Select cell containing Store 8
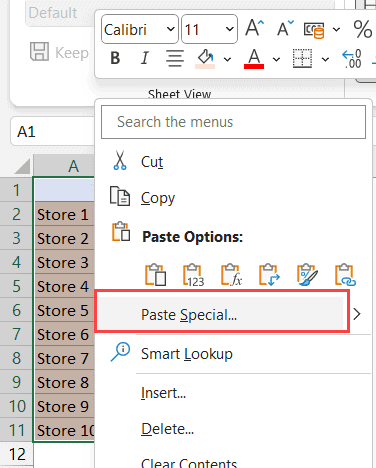Image resolution: width=376 pixels, height=468 pixels. pyautogui.click(x=64, y=382)
